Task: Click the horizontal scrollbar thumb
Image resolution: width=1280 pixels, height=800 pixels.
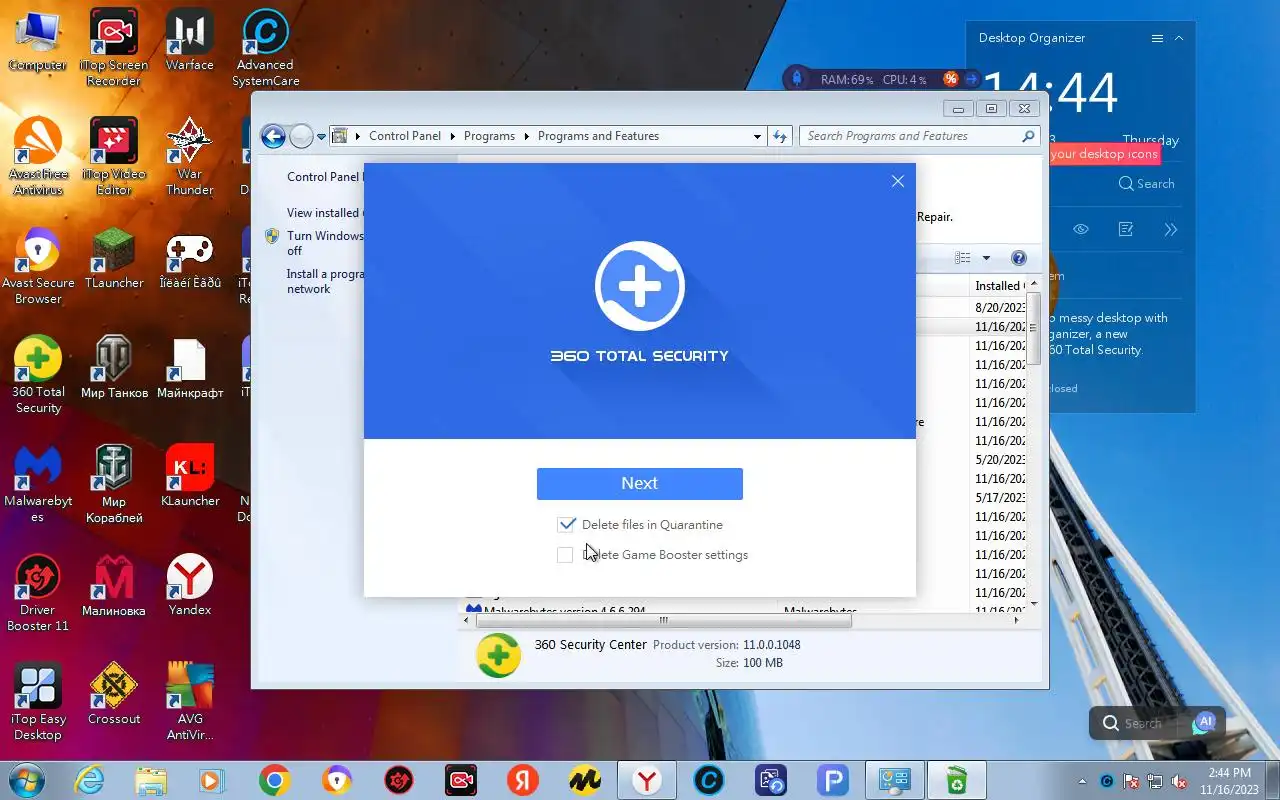Action: tap(662, 620)
